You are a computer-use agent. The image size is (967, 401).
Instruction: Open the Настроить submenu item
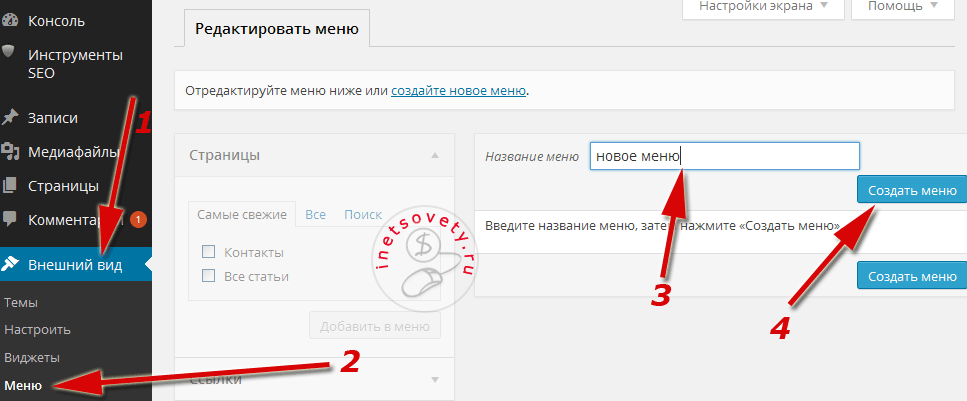[x=38, y=330]
